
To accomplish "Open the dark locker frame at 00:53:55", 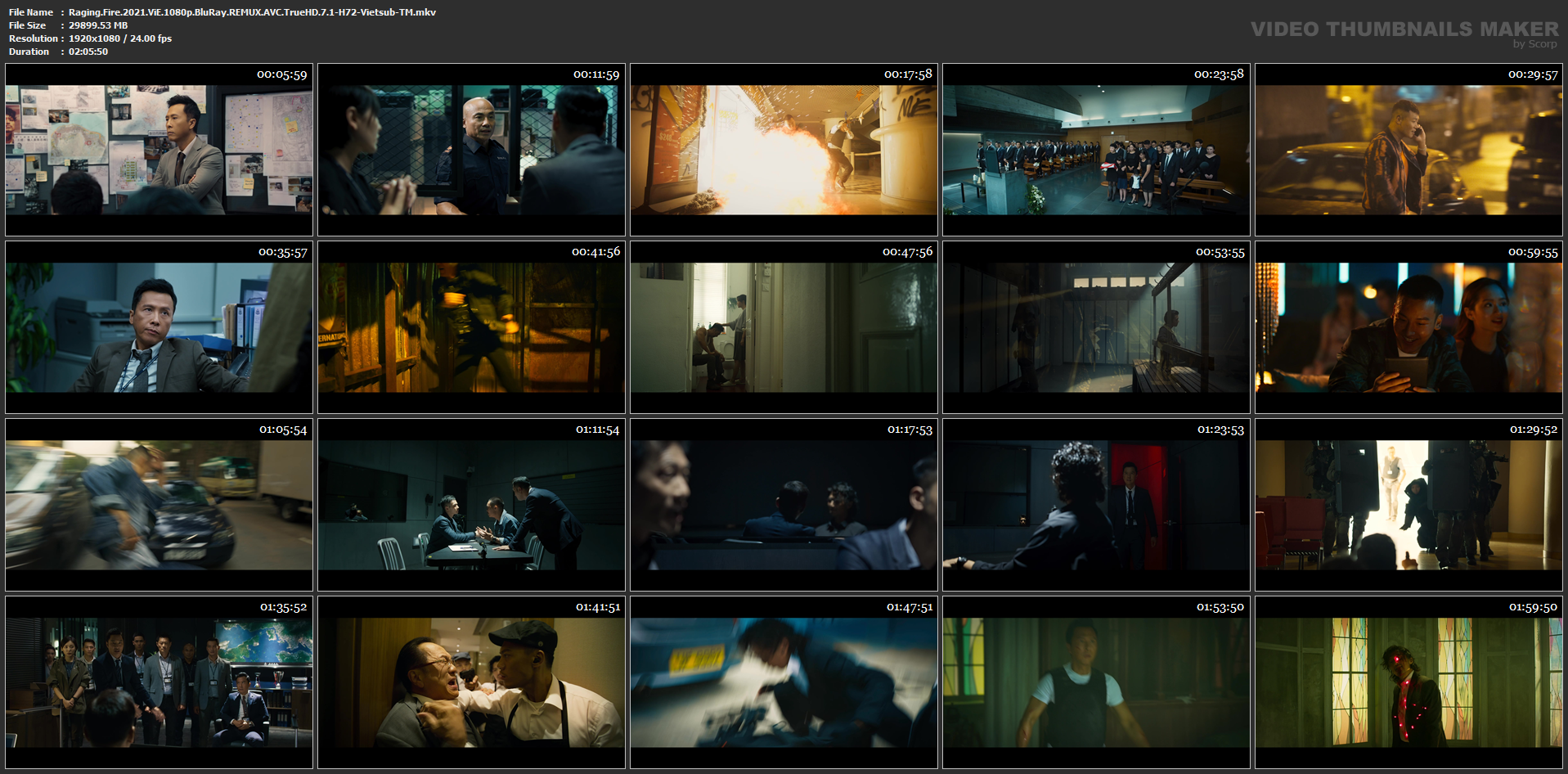I will pos(1096,327).
